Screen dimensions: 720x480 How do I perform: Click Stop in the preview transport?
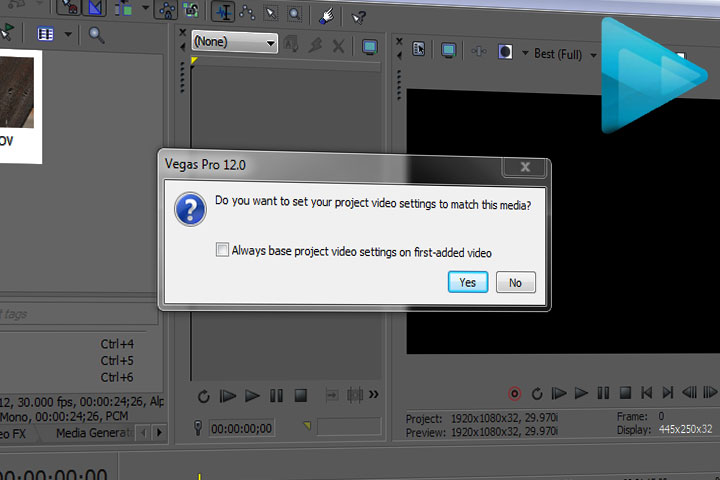(625, 393)
